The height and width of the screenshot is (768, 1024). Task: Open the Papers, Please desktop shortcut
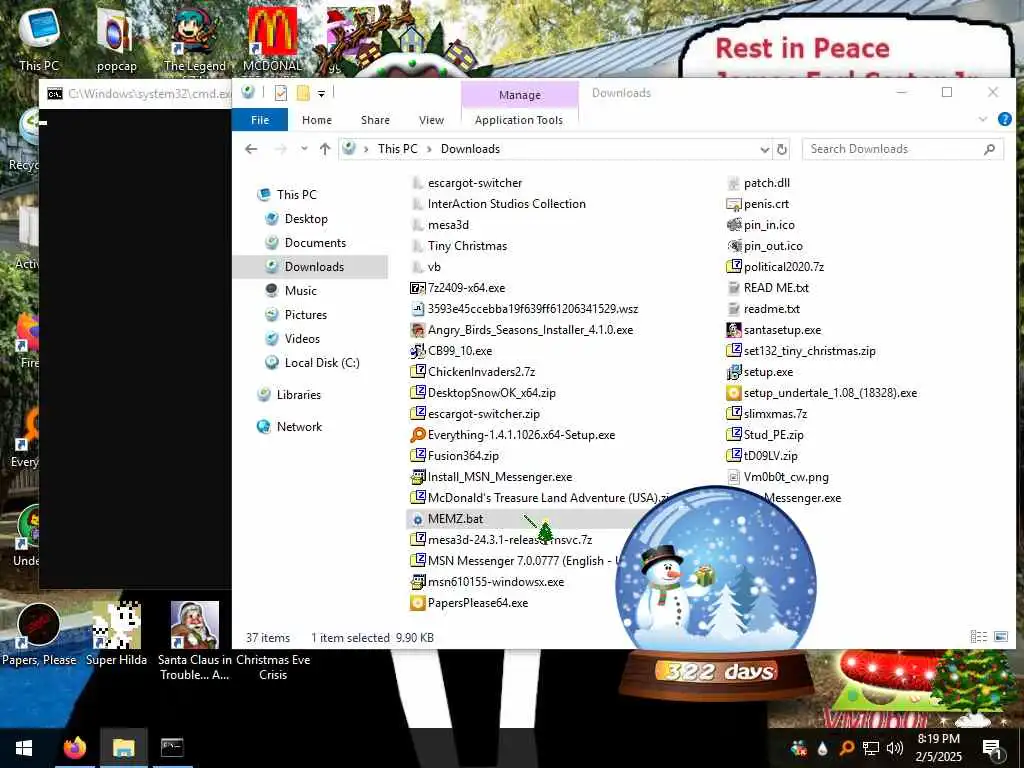click(39, 633)
